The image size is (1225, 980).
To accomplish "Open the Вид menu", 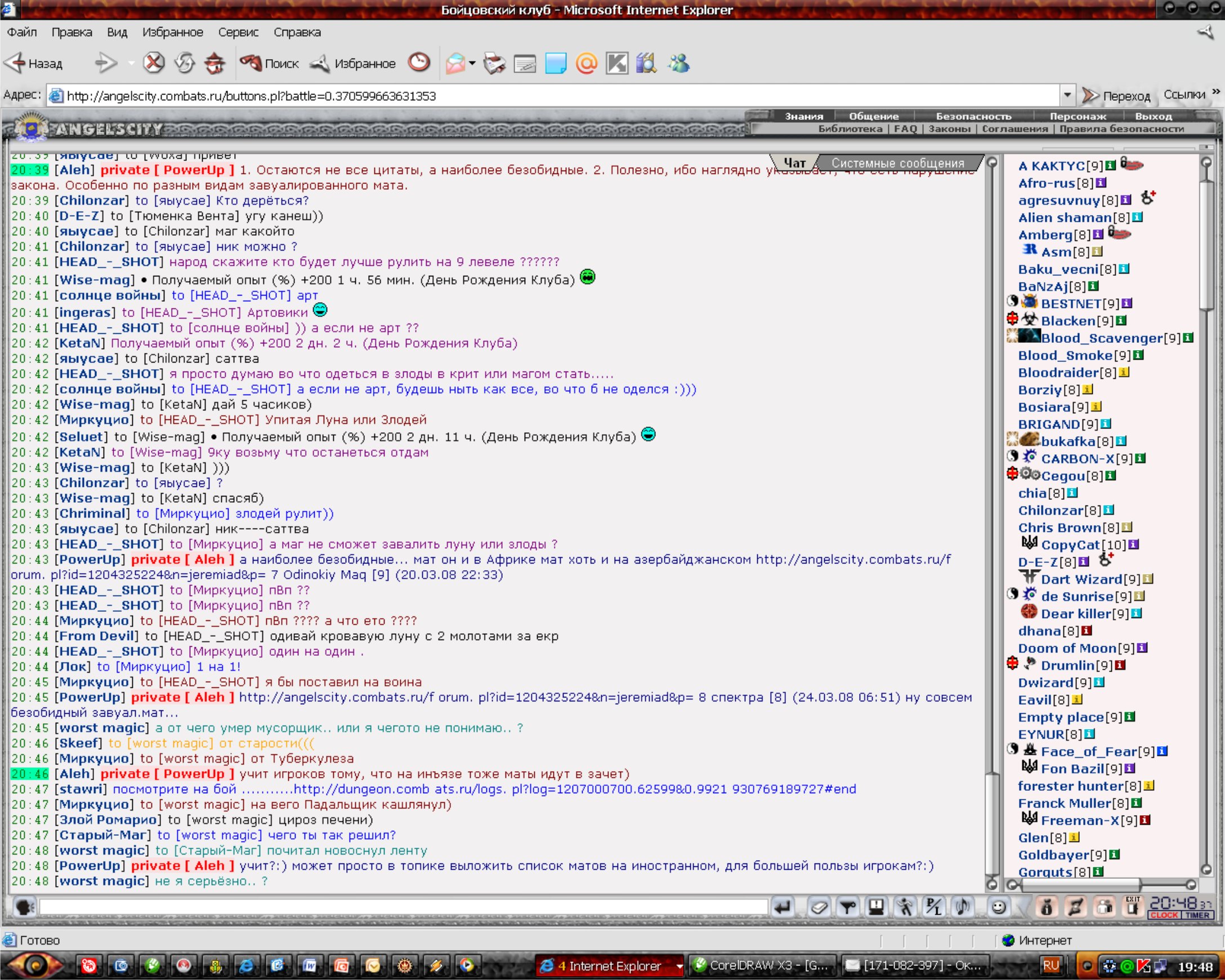I will pyautogui.click(x=117, y=32).
